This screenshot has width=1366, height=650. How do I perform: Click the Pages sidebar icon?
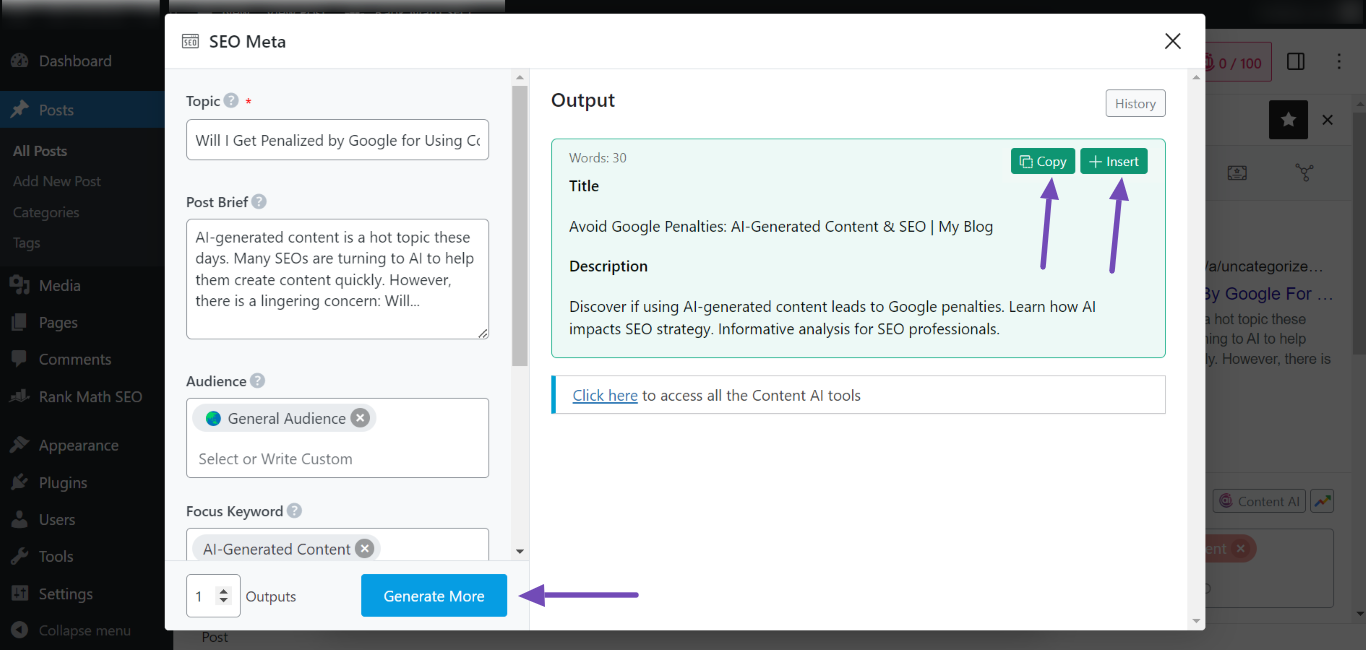pos(19,322)
